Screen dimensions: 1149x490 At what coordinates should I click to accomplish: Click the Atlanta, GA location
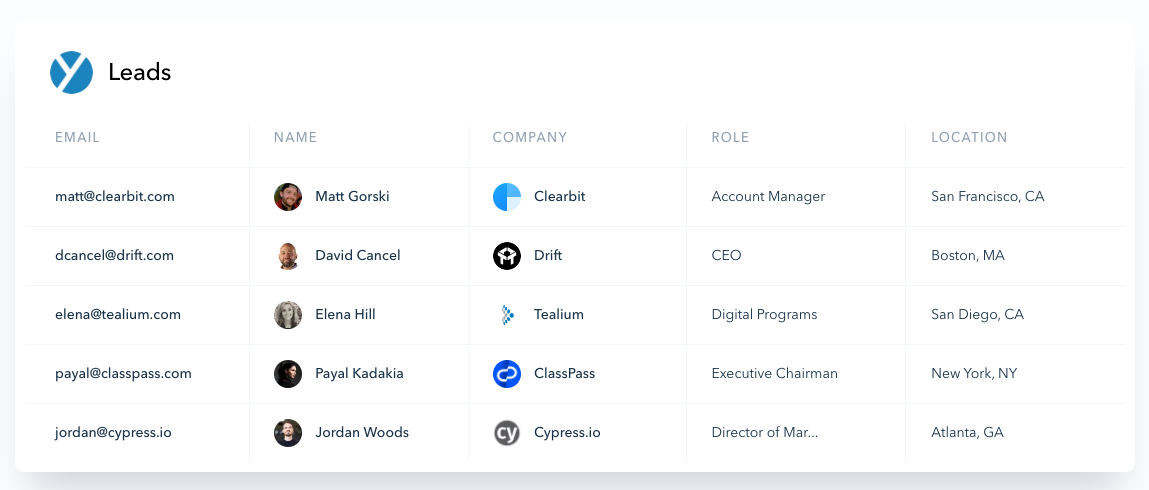tap(967, 433)
